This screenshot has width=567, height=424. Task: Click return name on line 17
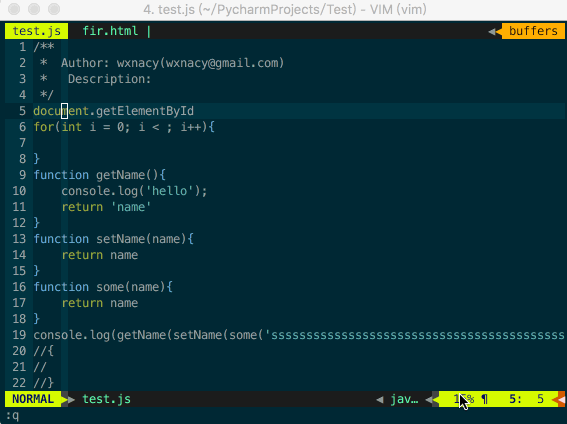click(x=99, y=303)
